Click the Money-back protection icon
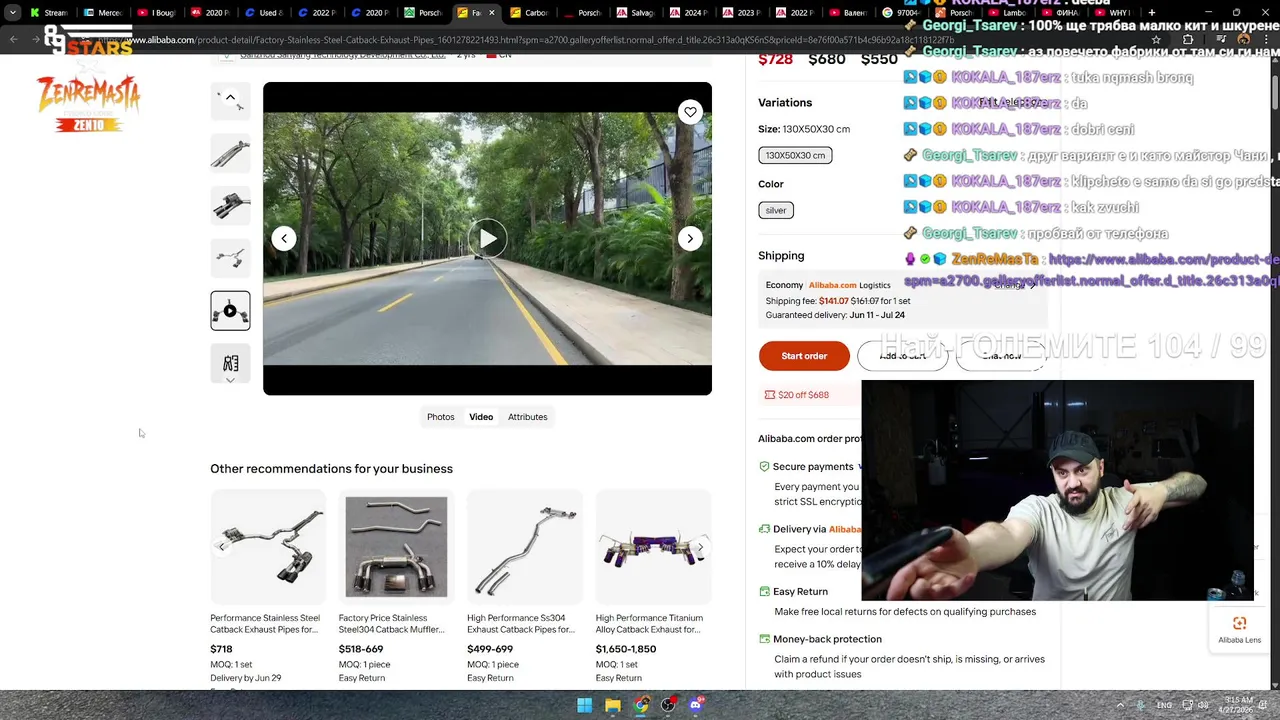The width and height of the screenshot is (1280, 720). 764,639
